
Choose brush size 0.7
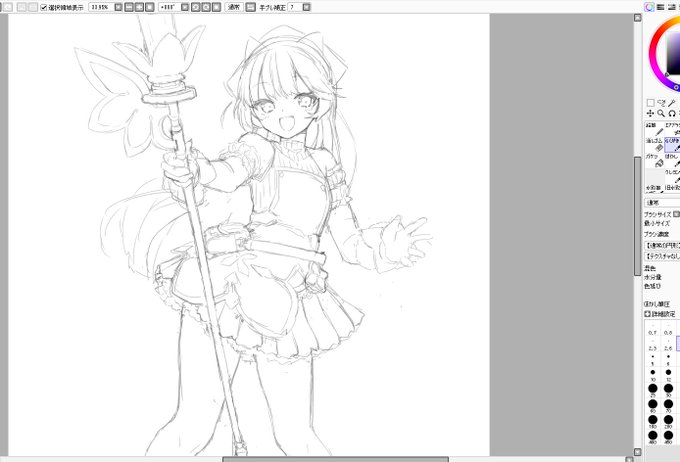click(x=653, y=330)
